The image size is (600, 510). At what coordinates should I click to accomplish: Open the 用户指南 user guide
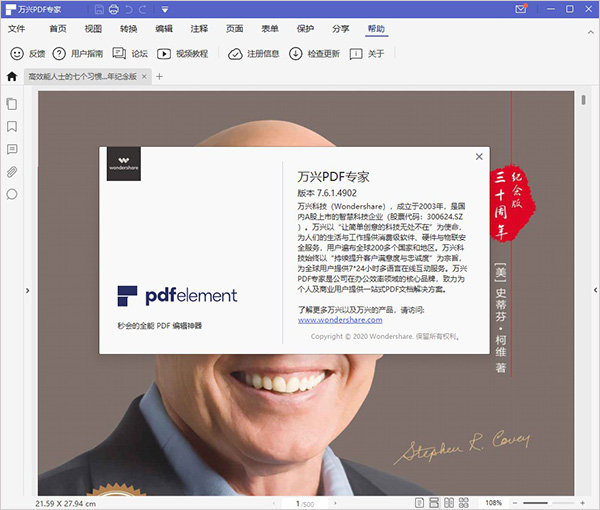[x=78, y=54]
